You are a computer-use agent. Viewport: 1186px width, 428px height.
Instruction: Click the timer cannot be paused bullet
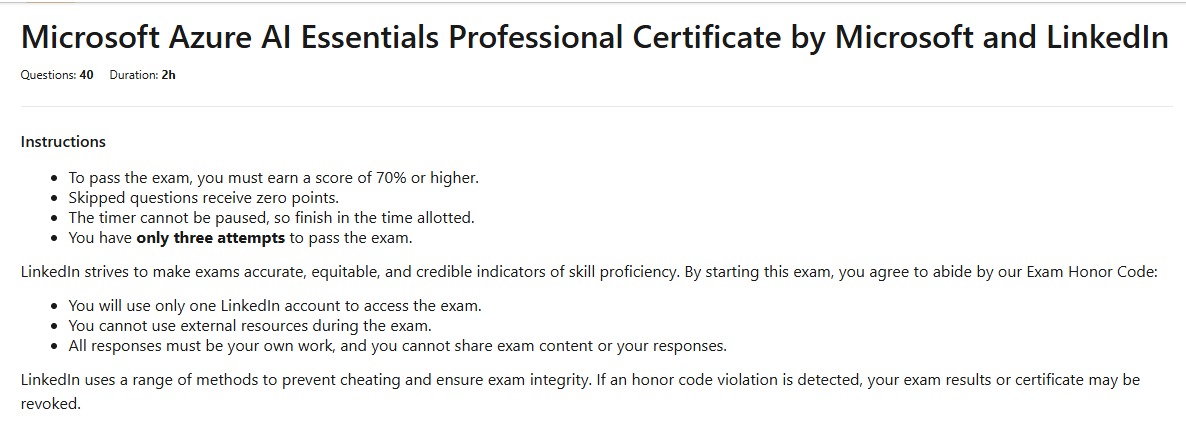271,217
